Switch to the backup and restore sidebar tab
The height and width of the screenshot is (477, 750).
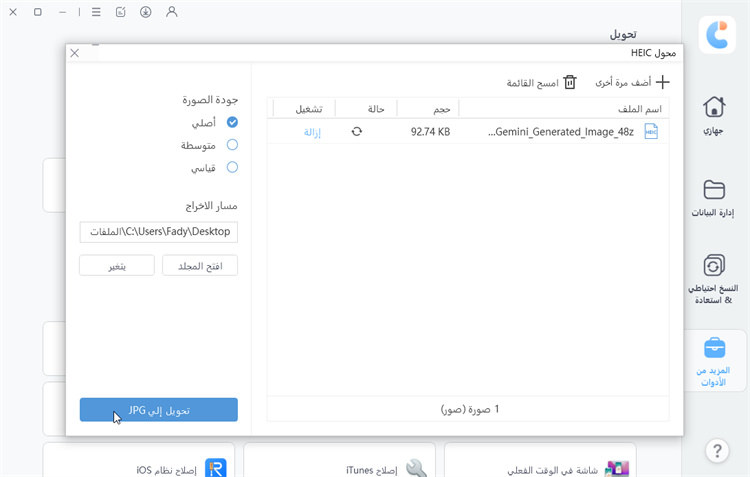point(714,278)
